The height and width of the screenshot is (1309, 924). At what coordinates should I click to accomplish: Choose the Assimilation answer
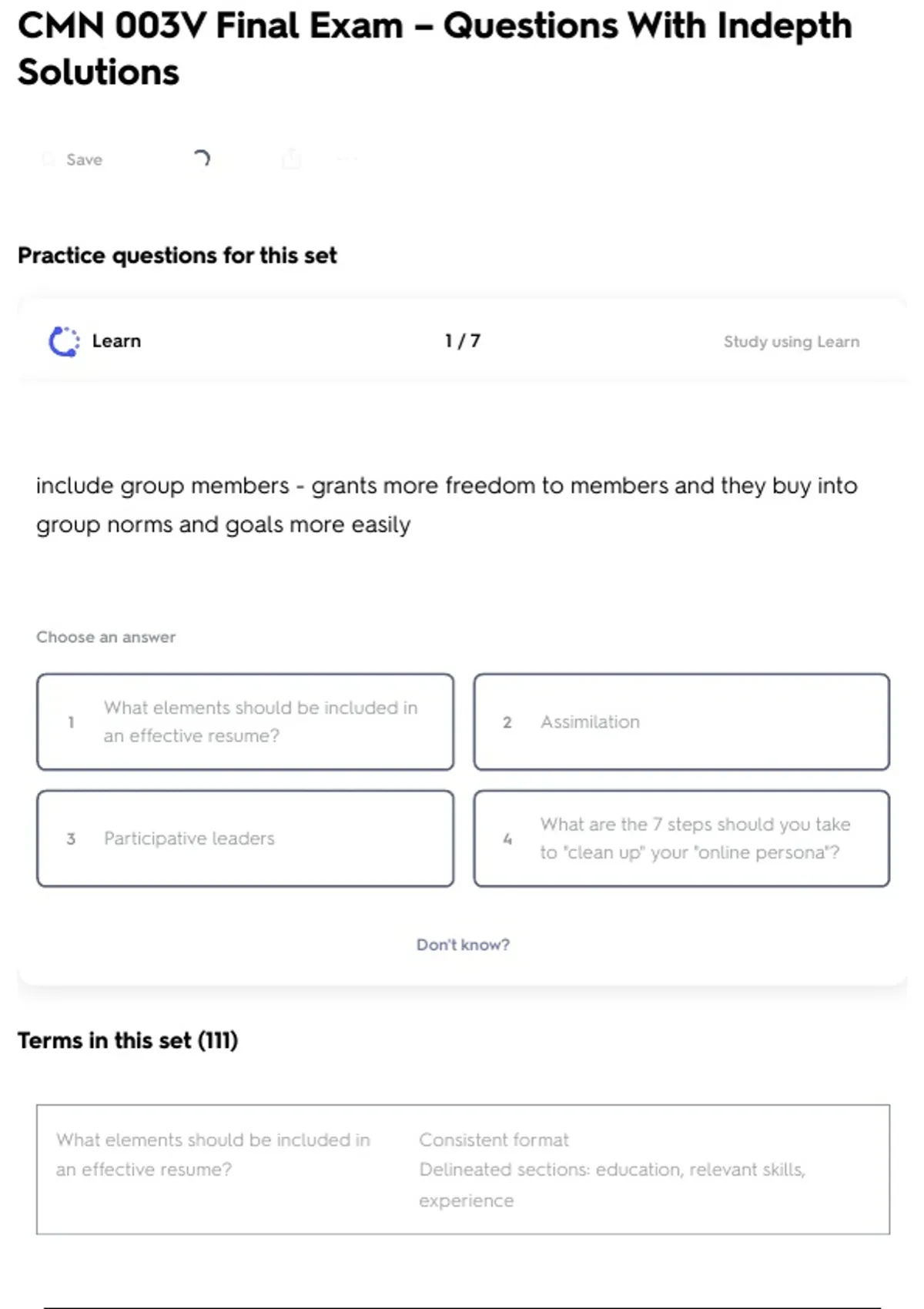[681, 721]
